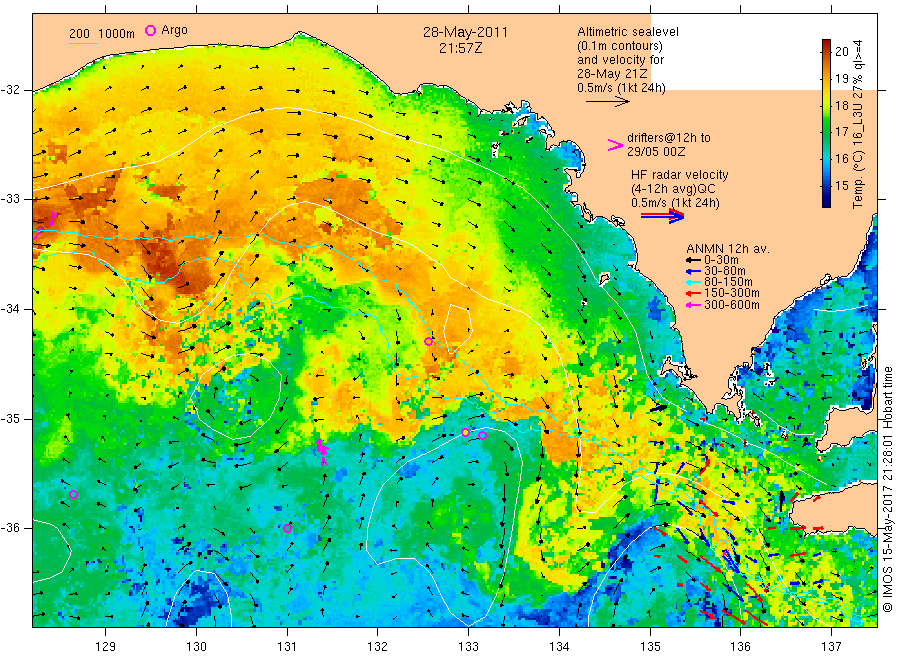Click the 19 degree colorbar label

click(841, 79)
